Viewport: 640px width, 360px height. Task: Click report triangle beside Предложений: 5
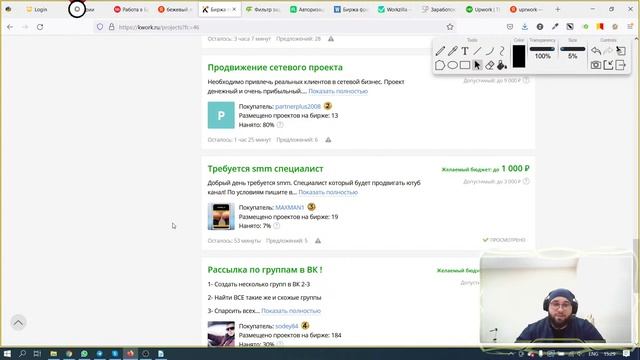pyautogui.click(x=318, y=240)
